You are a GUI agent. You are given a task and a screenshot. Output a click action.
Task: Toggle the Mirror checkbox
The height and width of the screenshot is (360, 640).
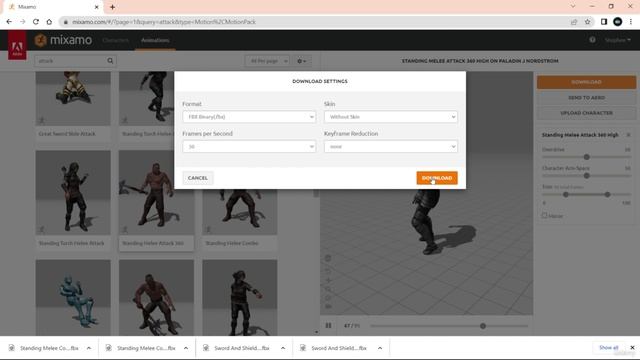[544, 216]
